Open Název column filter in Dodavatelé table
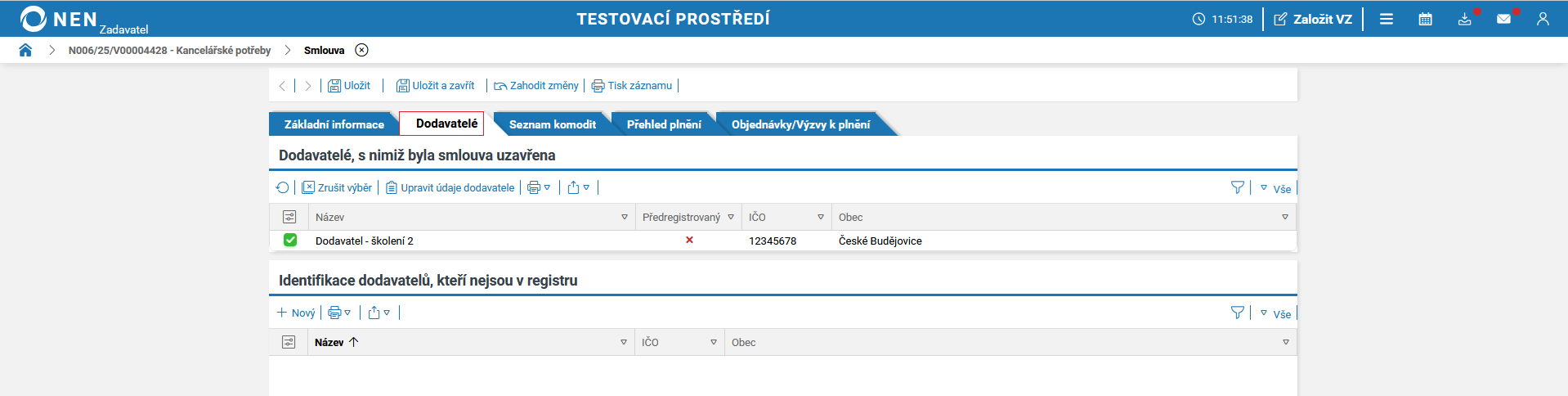The image size is (1568, 396). click(x=625, y=217)
